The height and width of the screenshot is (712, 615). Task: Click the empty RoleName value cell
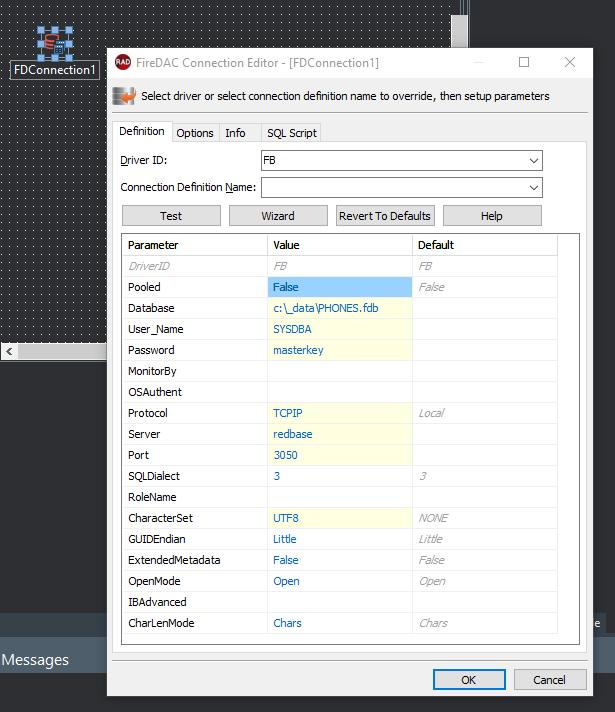coord(340,497)
